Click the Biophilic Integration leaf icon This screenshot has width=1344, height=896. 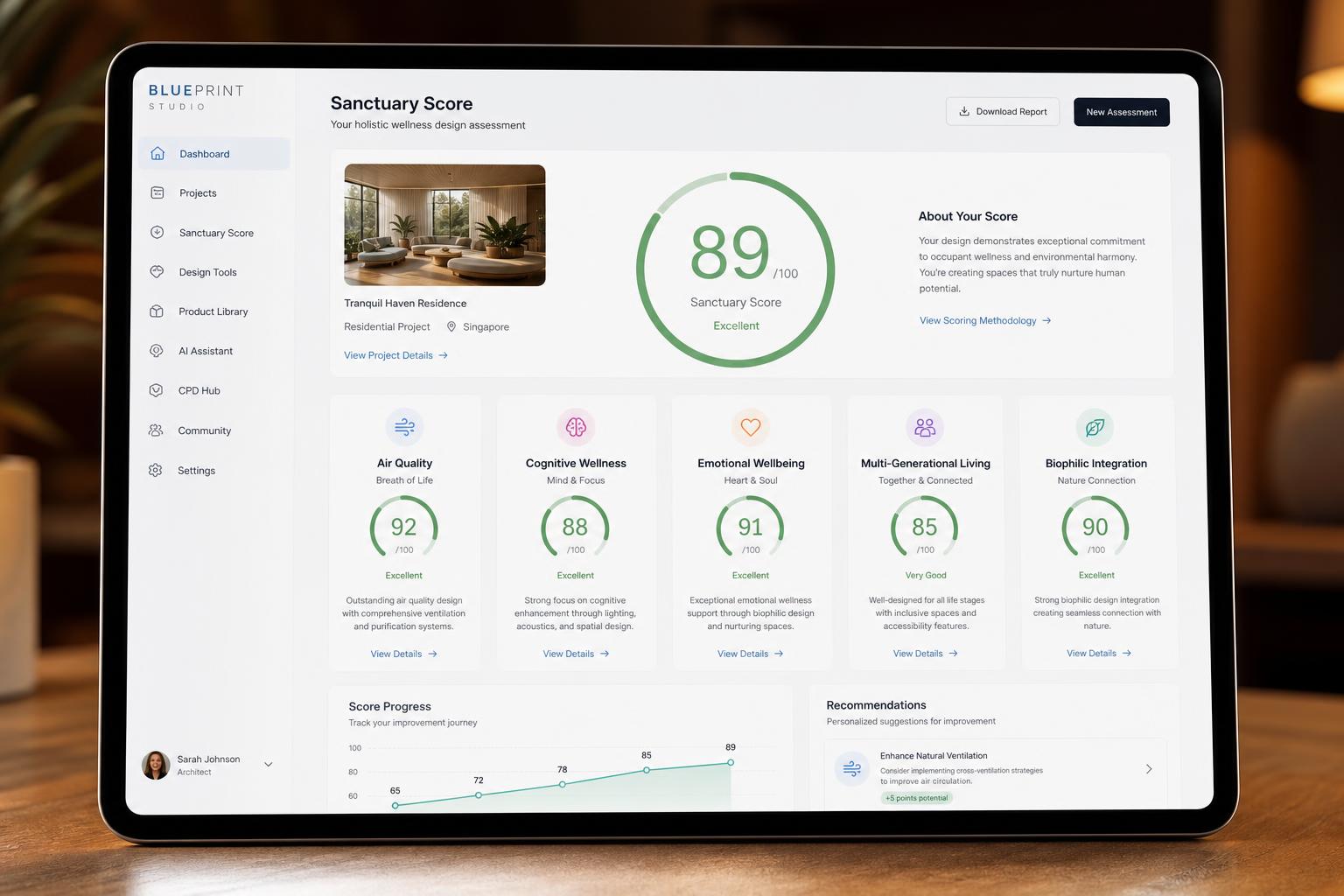(1095, 427)
